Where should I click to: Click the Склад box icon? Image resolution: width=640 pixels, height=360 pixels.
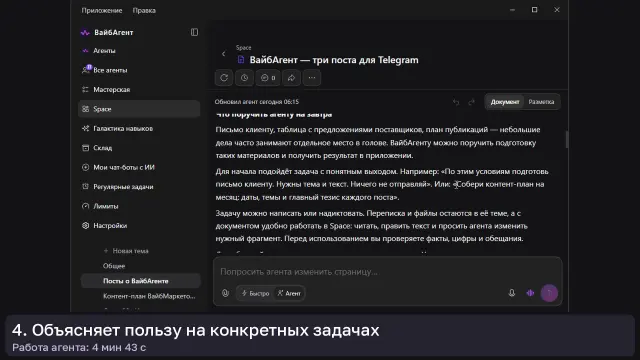[85, 148]
